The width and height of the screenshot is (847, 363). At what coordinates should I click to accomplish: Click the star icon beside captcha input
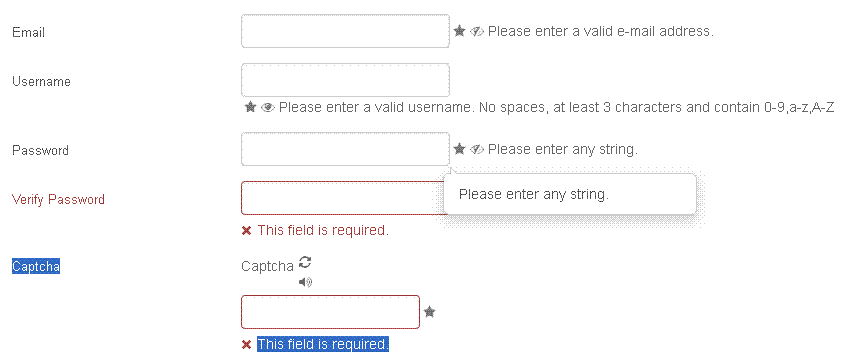pyautogui.click(x=429, y=312)
